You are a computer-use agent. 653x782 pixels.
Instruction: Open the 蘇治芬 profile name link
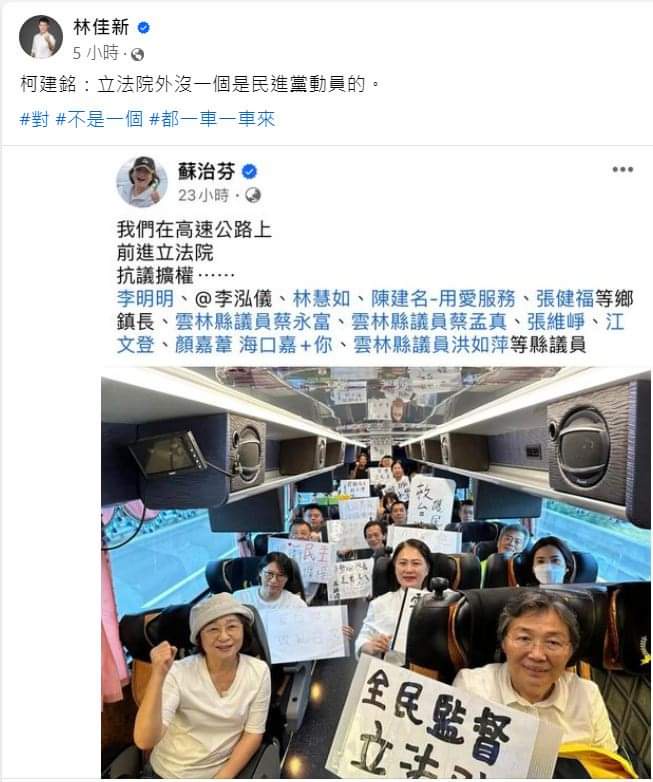tap(207, 172)
